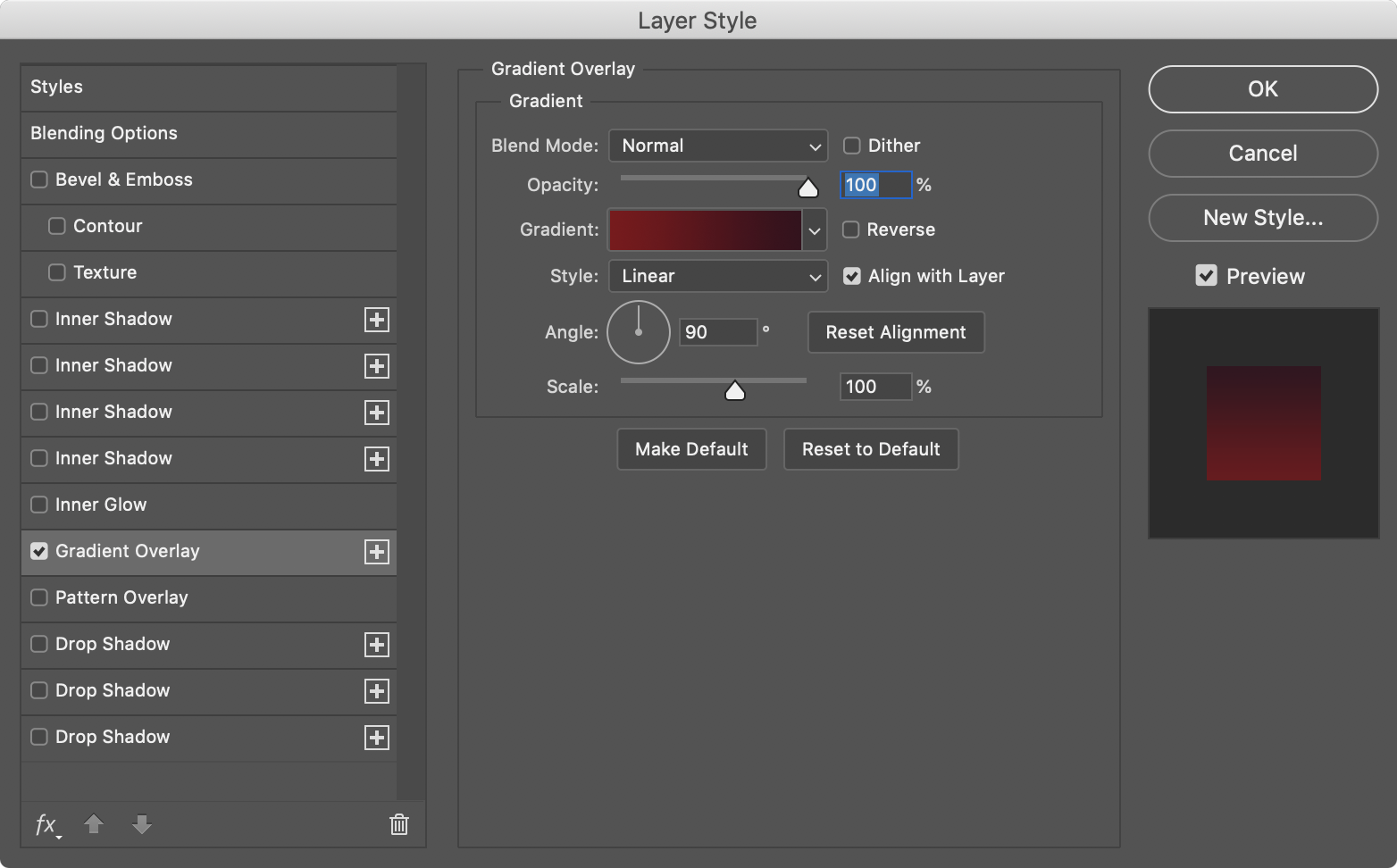
Task: Click the Reset Alignment button
Action: (x=896, y=332)
